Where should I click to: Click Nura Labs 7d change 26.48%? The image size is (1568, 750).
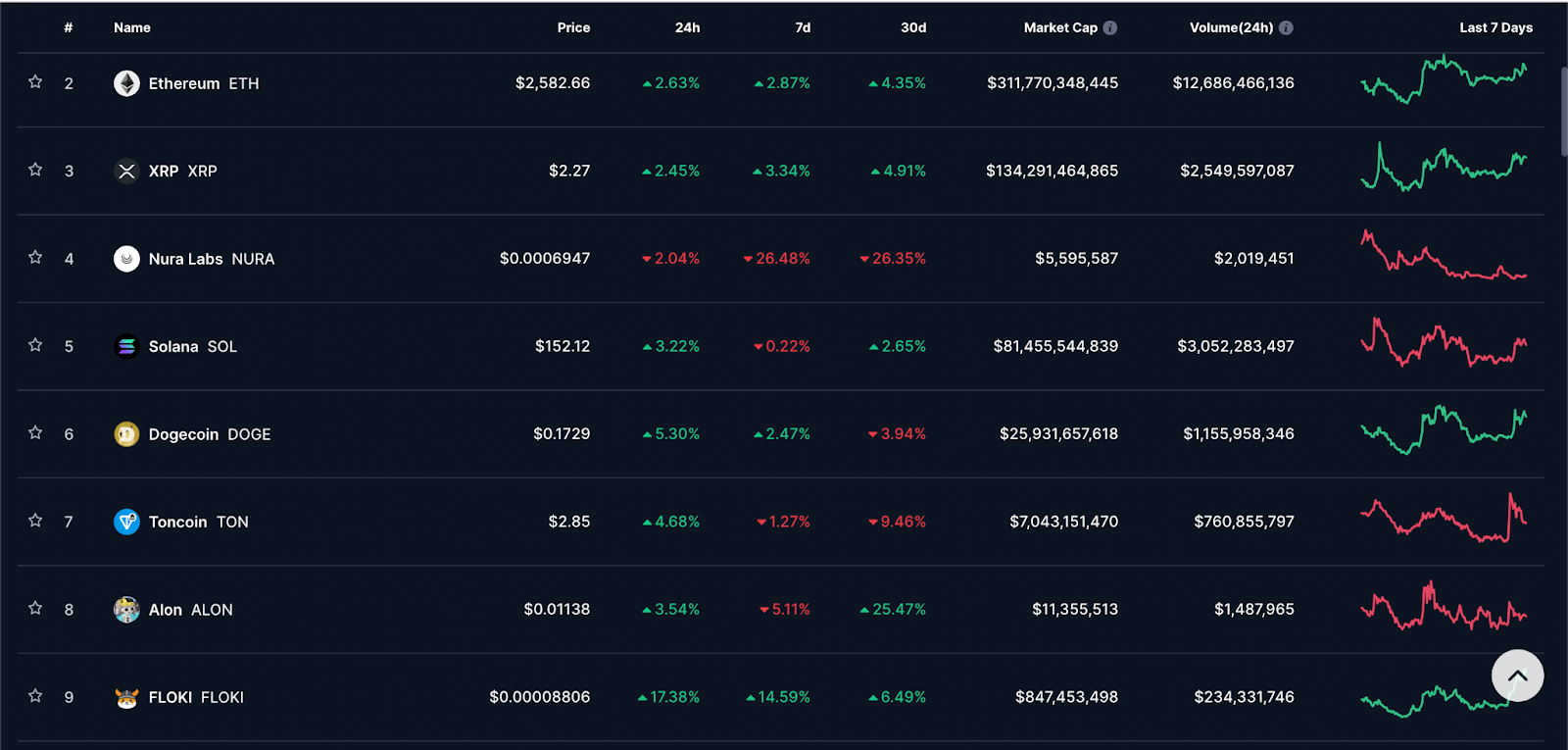tap(777, 258)
